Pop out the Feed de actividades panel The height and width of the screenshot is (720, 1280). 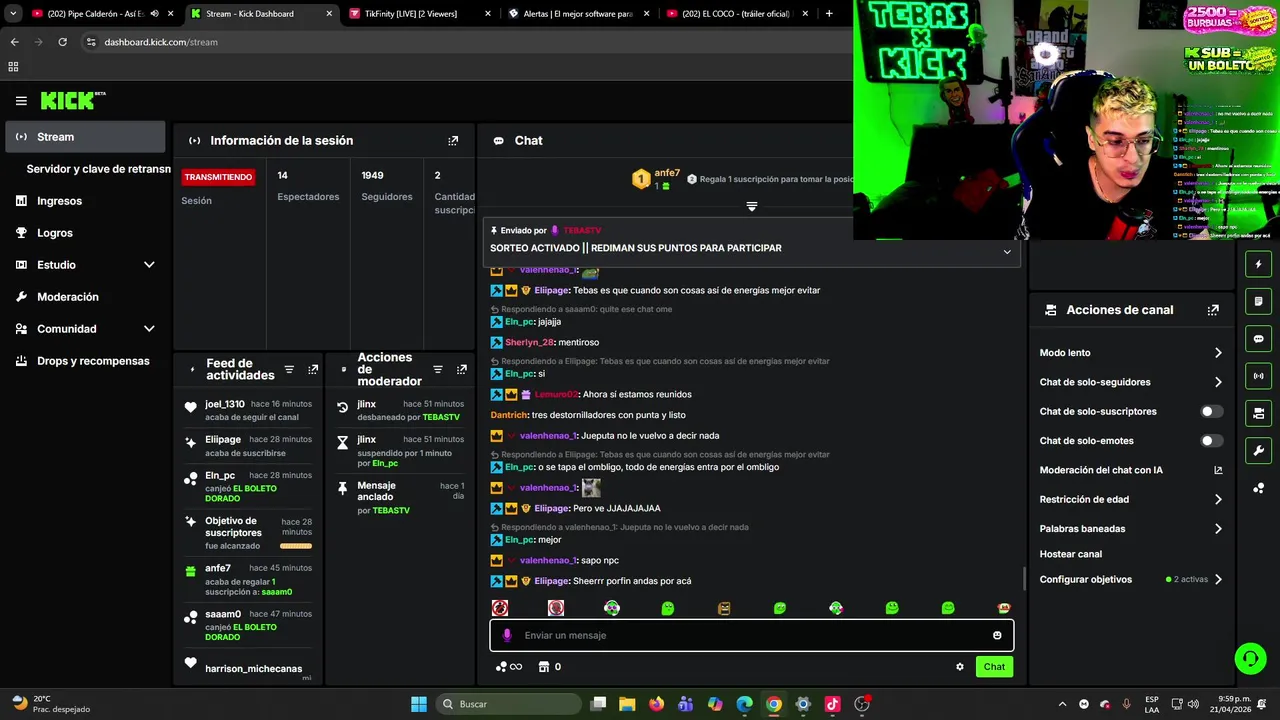pos(313,370)
